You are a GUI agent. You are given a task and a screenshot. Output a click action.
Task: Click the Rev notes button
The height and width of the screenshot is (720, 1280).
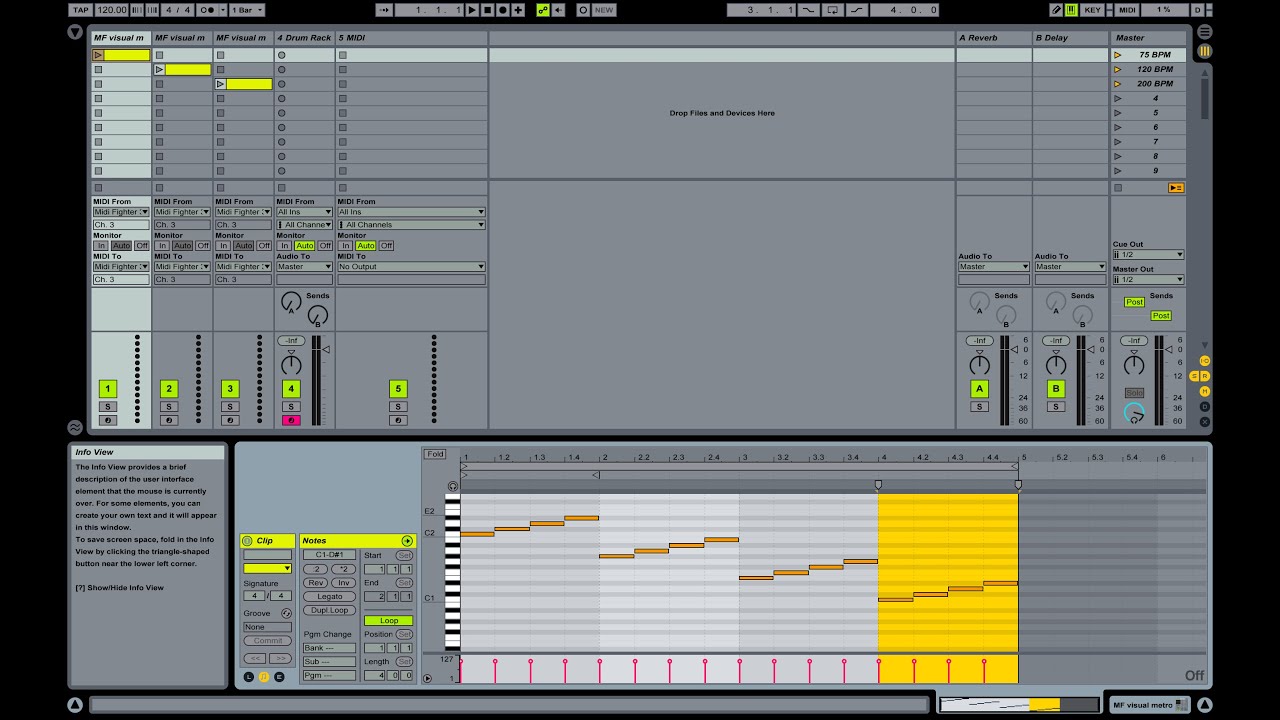click(316, 583)
